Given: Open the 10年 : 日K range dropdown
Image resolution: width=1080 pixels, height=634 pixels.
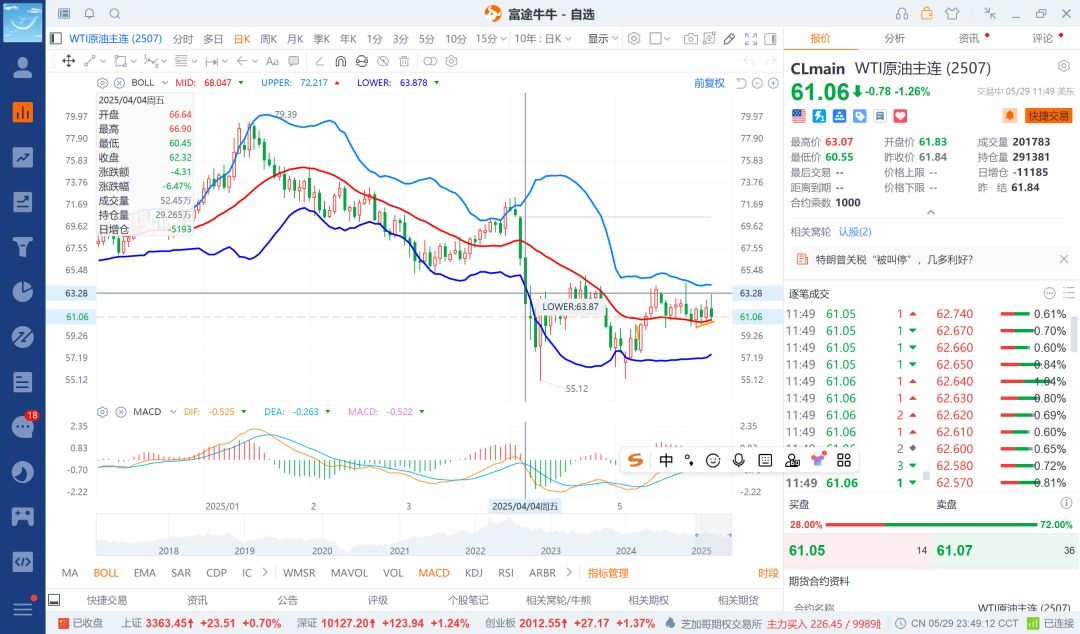Looking at the screenshot, I should [x=543, y=39].
